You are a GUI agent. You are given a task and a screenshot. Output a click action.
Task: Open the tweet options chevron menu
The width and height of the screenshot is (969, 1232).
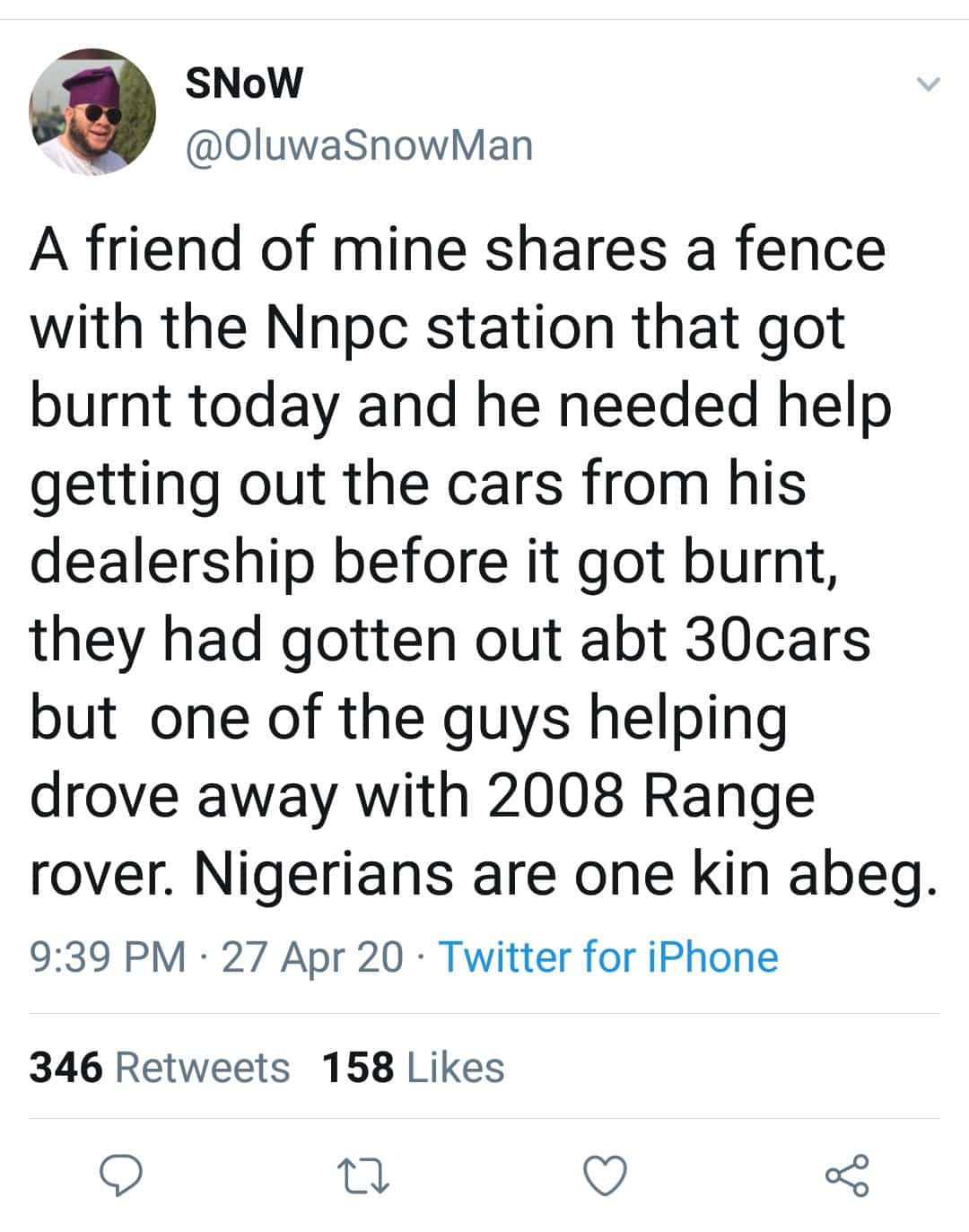927,85
